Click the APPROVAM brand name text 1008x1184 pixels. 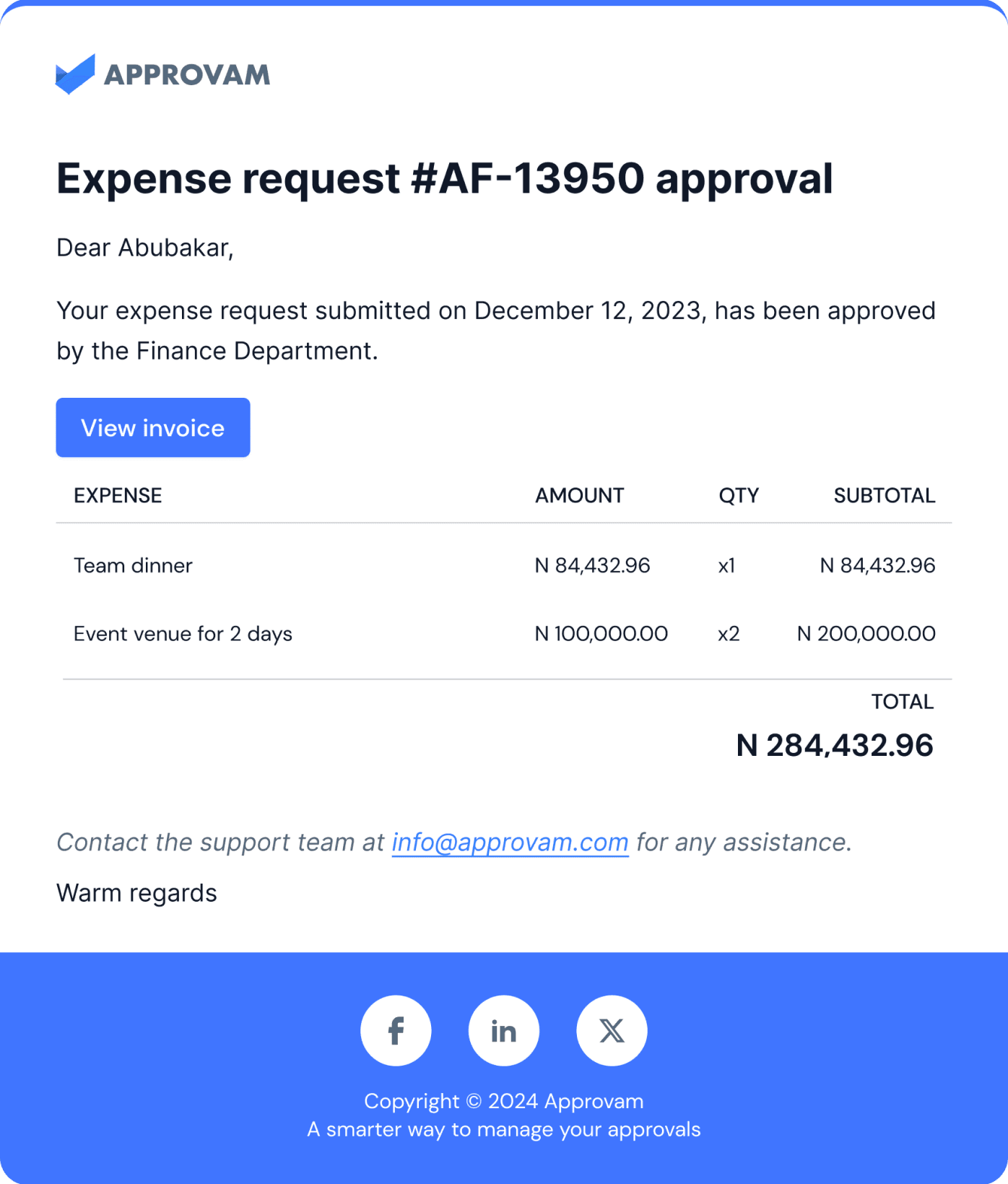(187, 74)
